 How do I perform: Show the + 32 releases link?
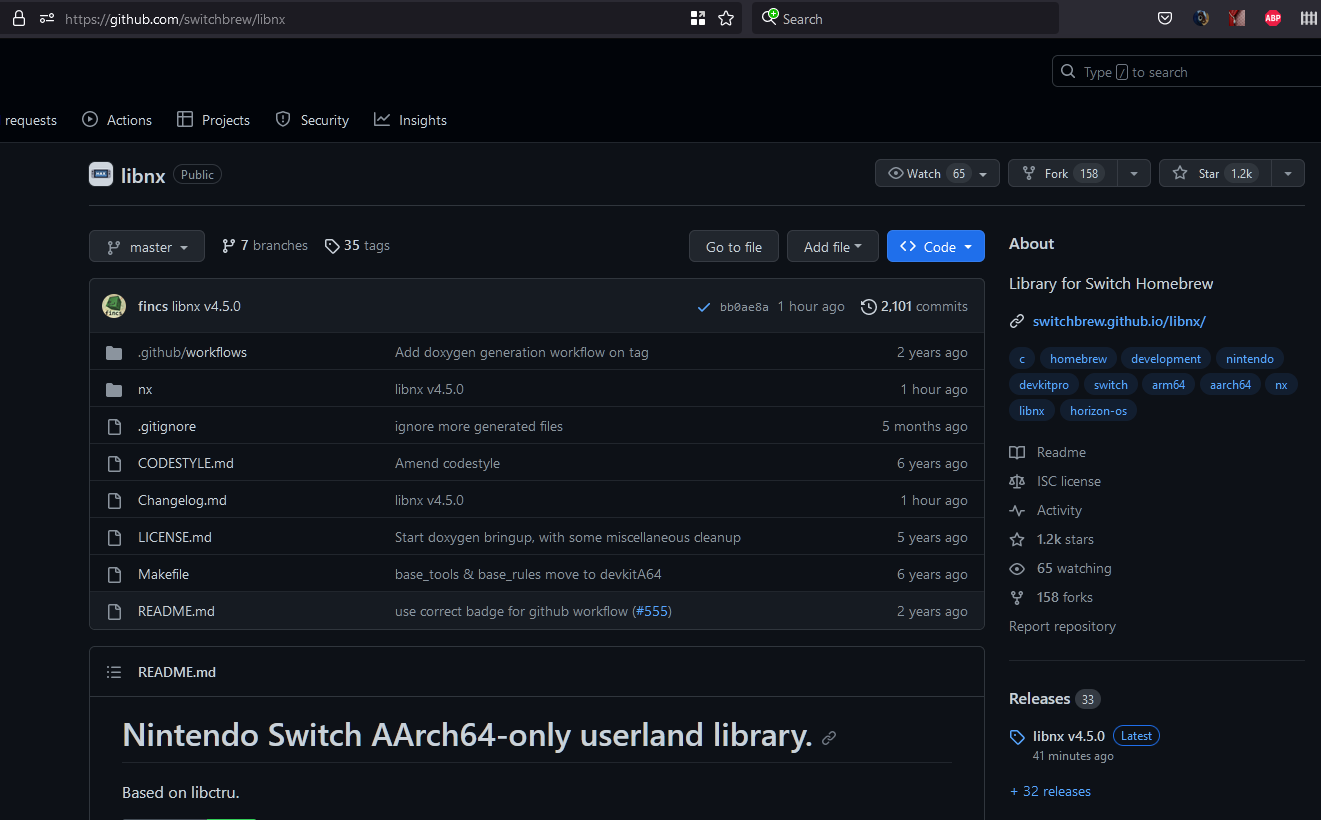click(x=1050, y=791)
